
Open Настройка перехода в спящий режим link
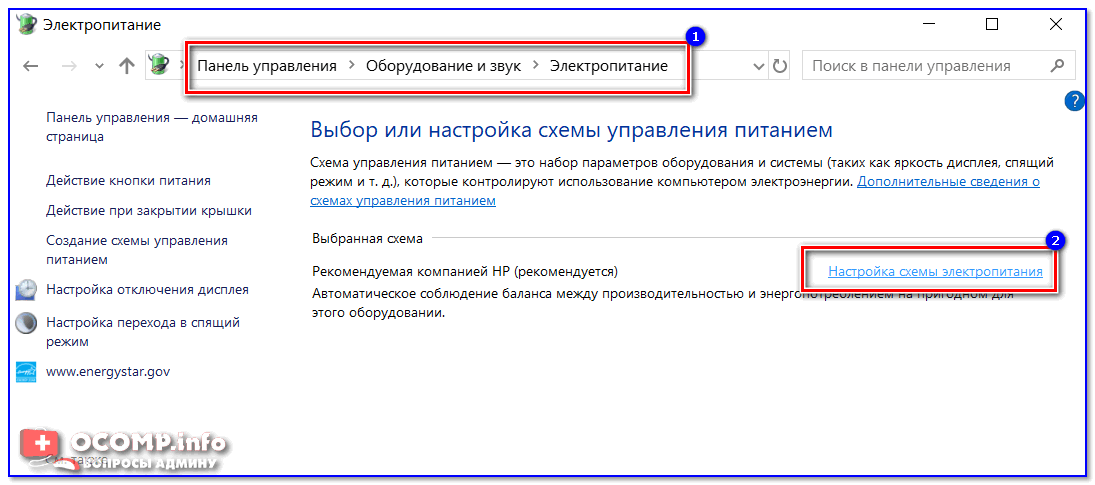click(x=143, y=332)
